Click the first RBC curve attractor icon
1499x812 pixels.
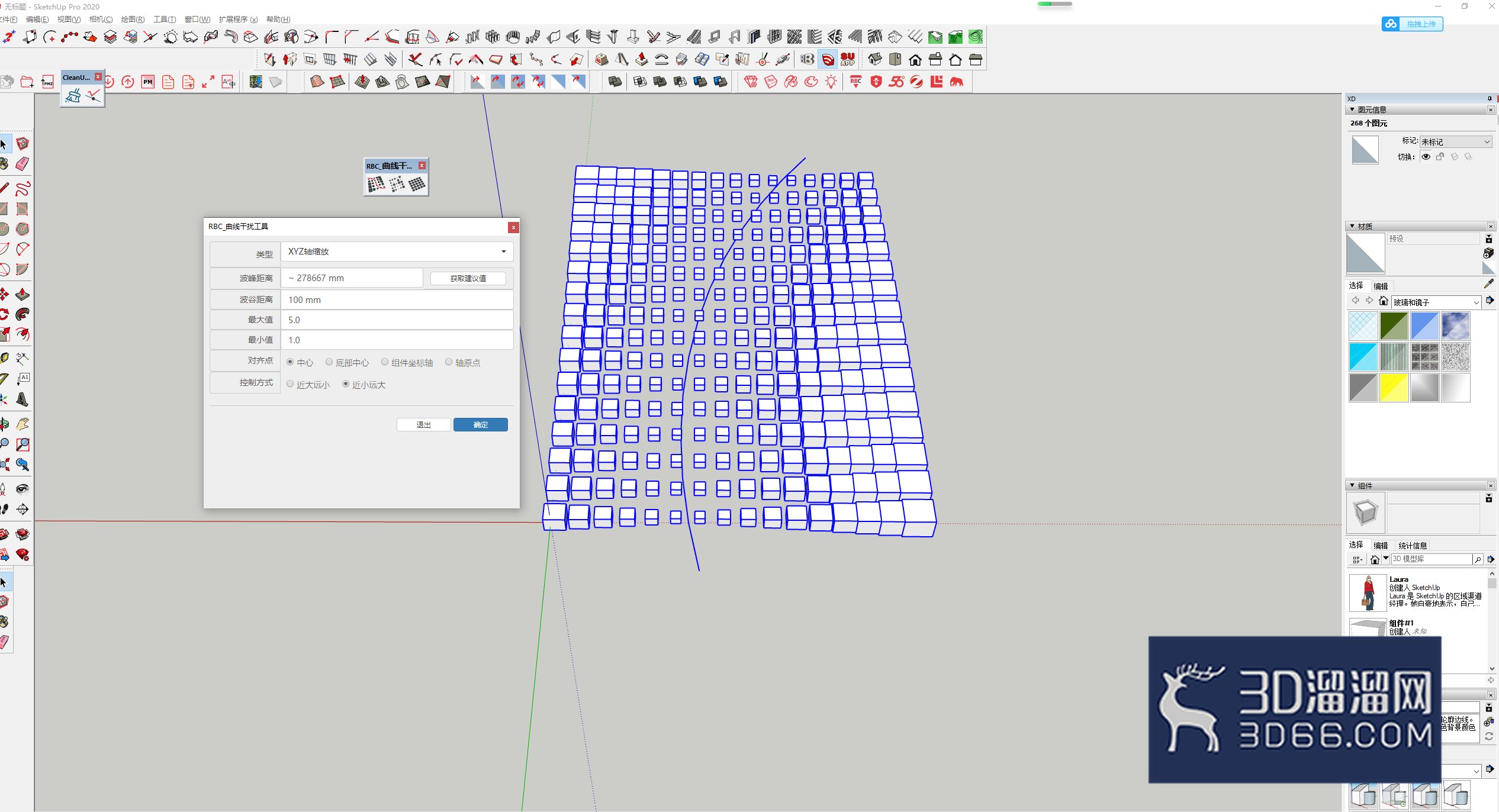tap(376, 184)
